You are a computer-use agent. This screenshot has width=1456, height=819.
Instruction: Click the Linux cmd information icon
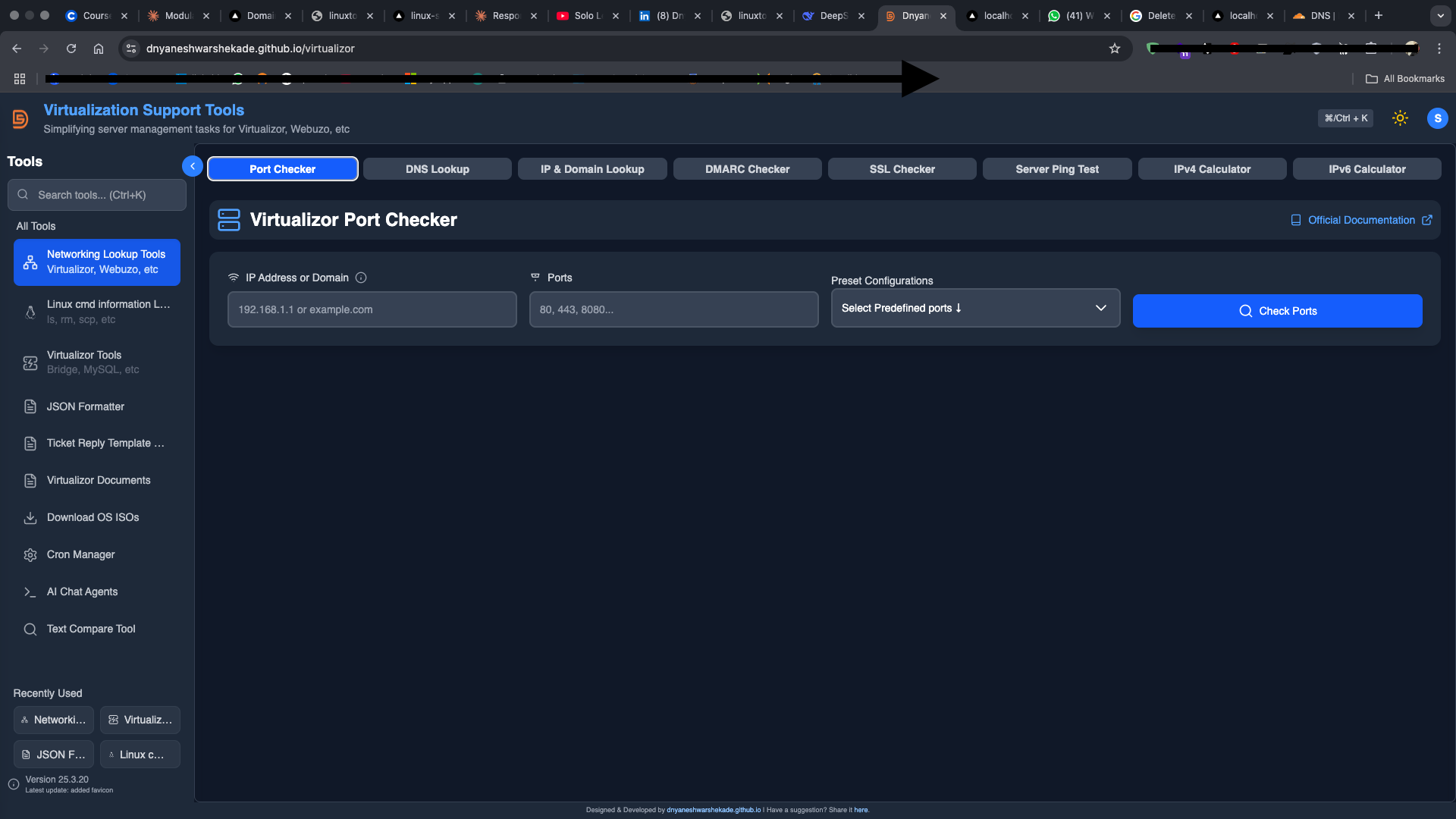pos(30,312)
